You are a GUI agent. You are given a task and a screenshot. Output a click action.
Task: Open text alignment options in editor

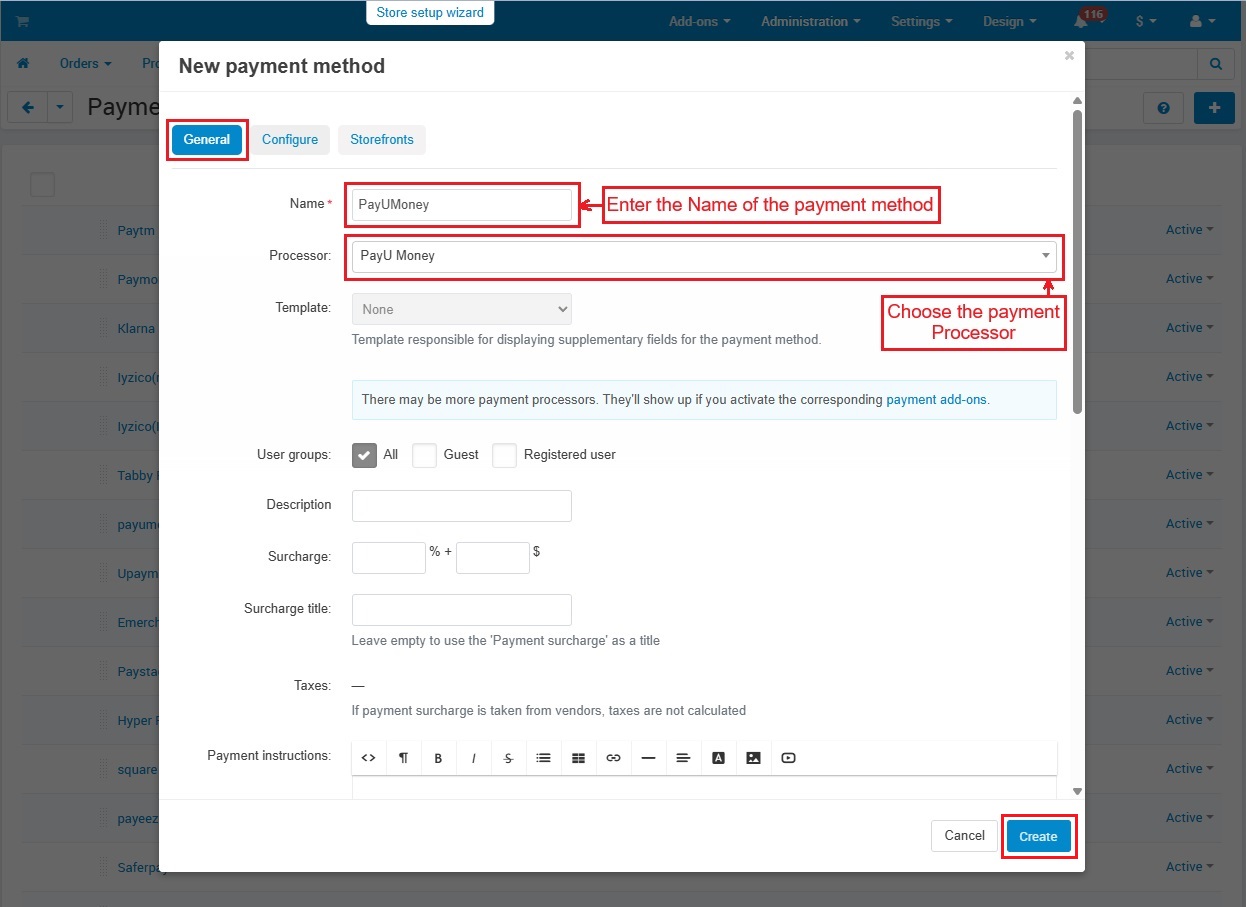683,758
